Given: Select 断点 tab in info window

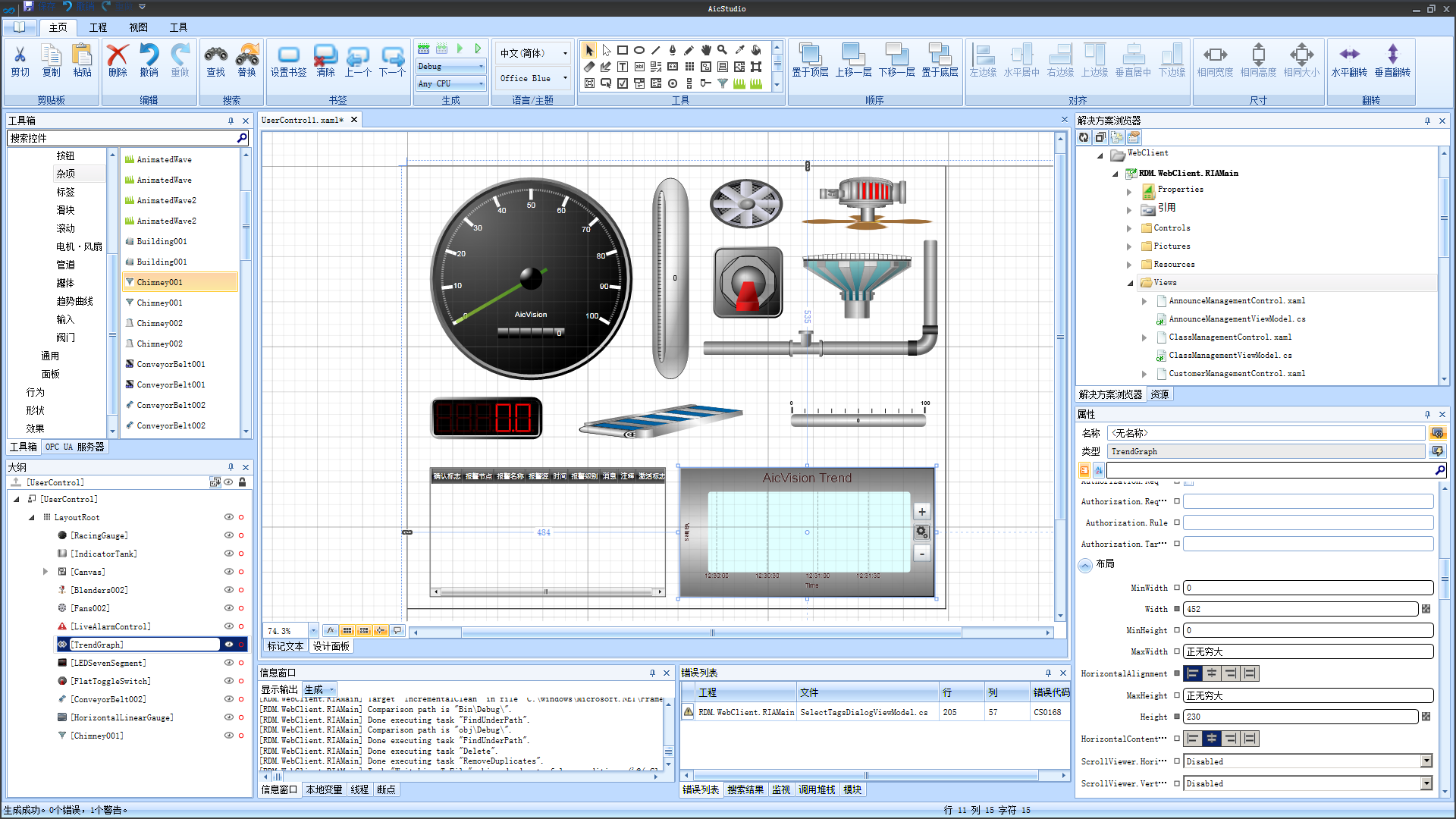Looking at the screenshot, I should tap(386, 789).
